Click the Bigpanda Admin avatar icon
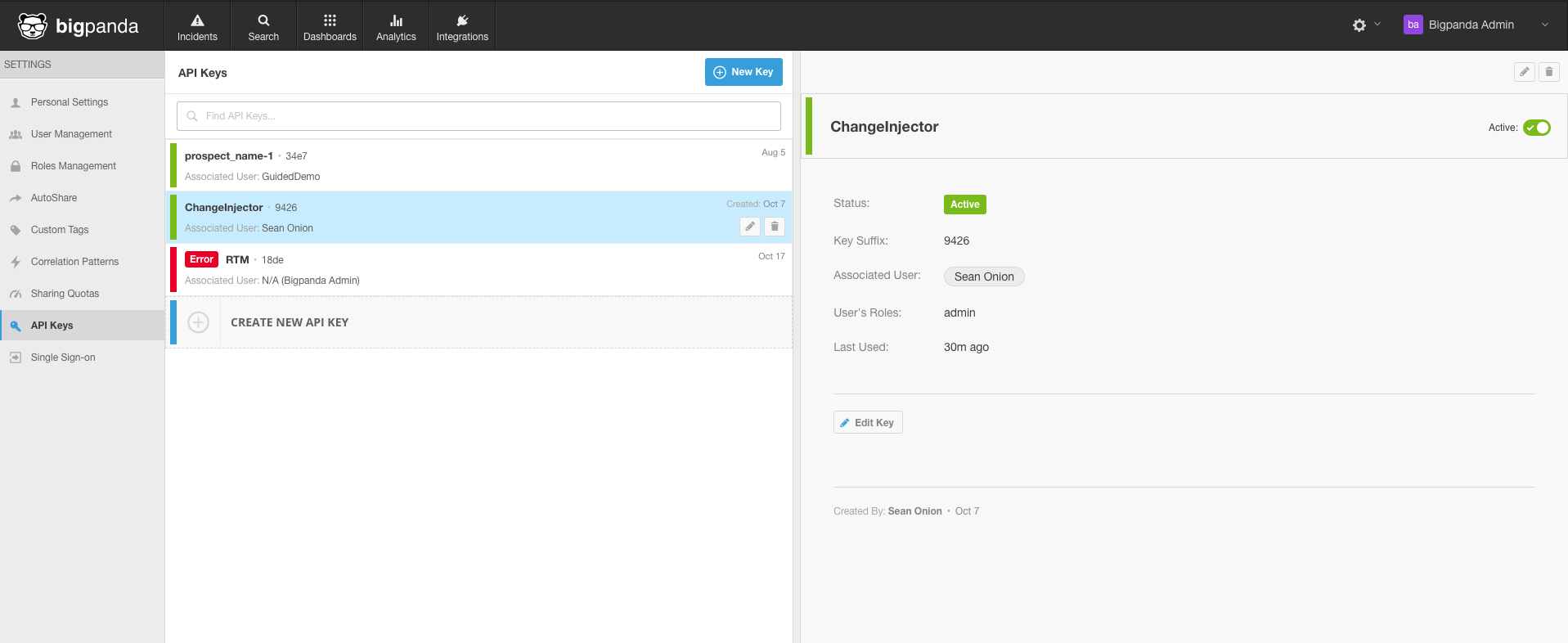Viewport: 1568px width, 643px height. [x=1413, y=25]
